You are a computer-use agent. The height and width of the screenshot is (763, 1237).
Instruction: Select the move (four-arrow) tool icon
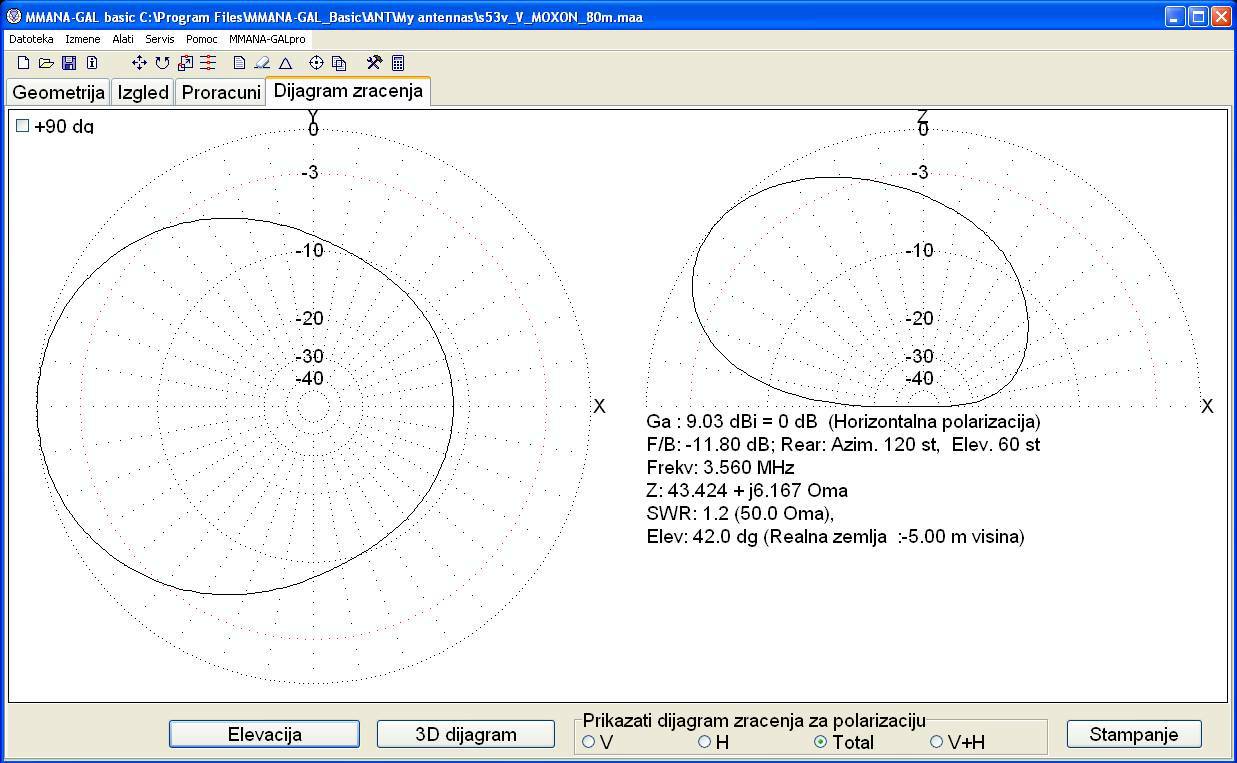[139, 63]
